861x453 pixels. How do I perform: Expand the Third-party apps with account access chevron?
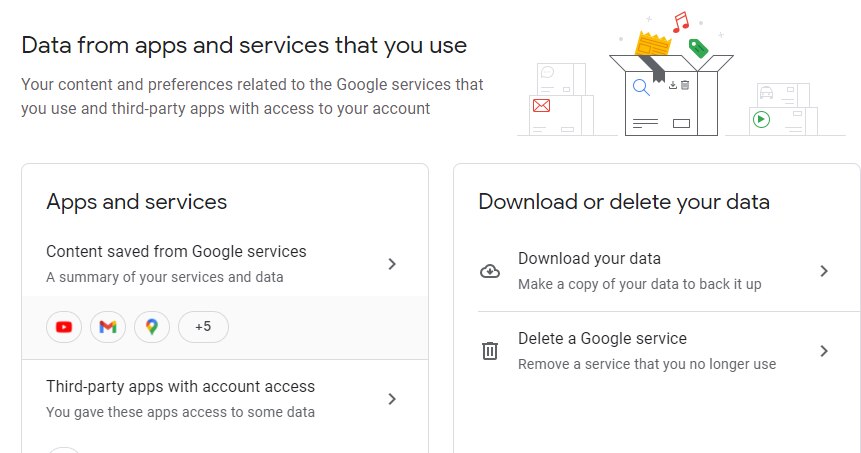(392, 399)
